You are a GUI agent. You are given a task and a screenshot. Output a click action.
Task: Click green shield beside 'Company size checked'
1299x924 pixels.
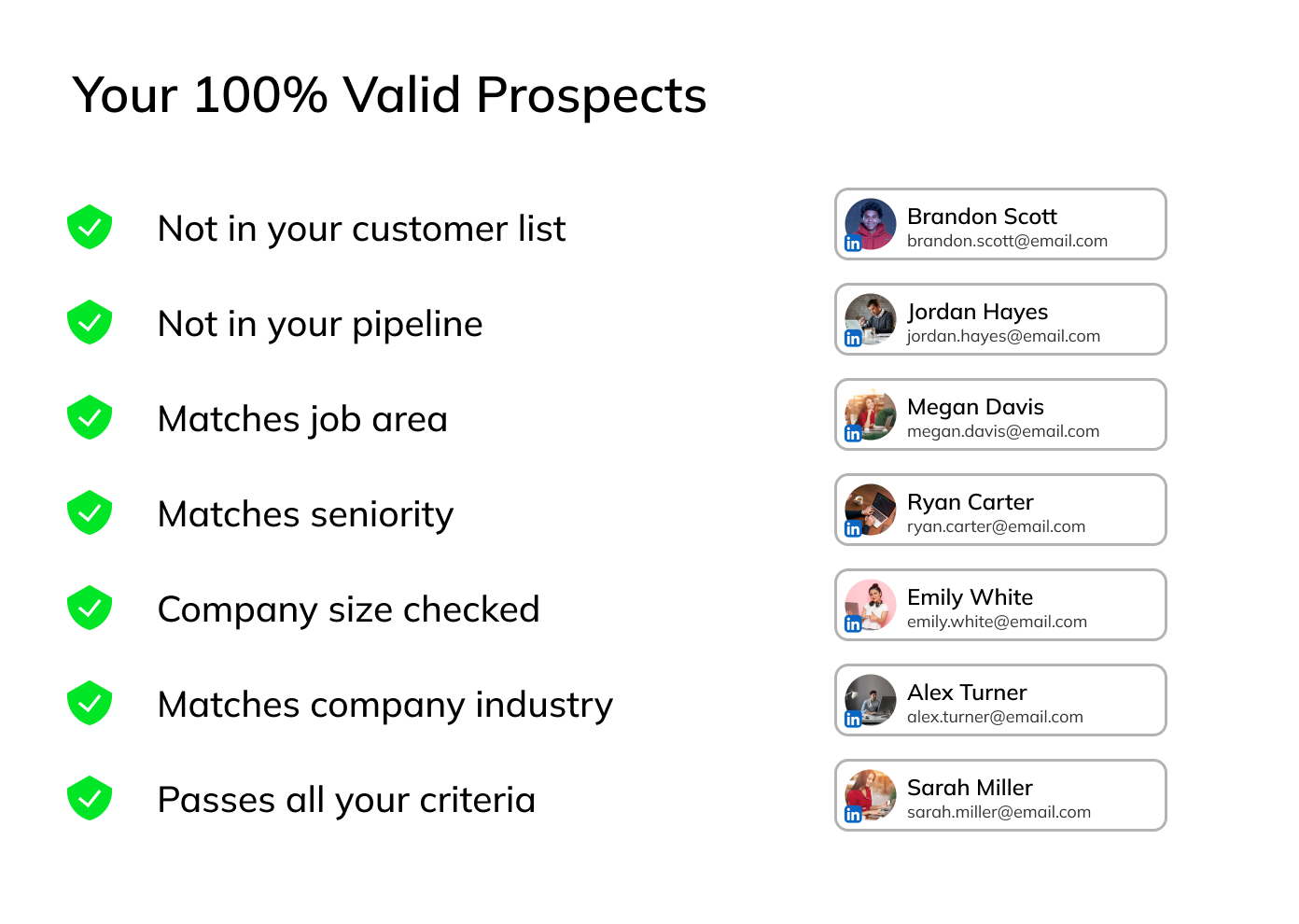(x=90, y=608)
